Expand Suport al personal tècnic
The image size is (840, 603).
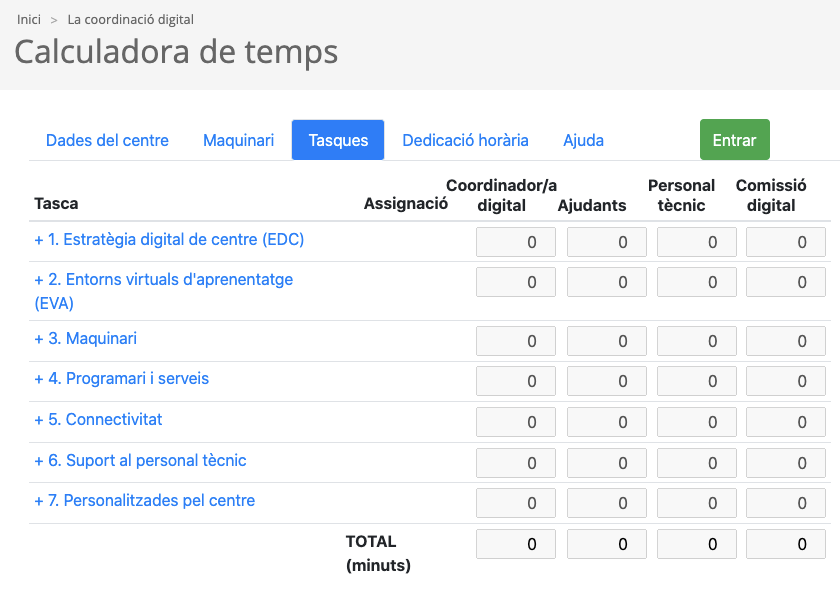[140, 462]
